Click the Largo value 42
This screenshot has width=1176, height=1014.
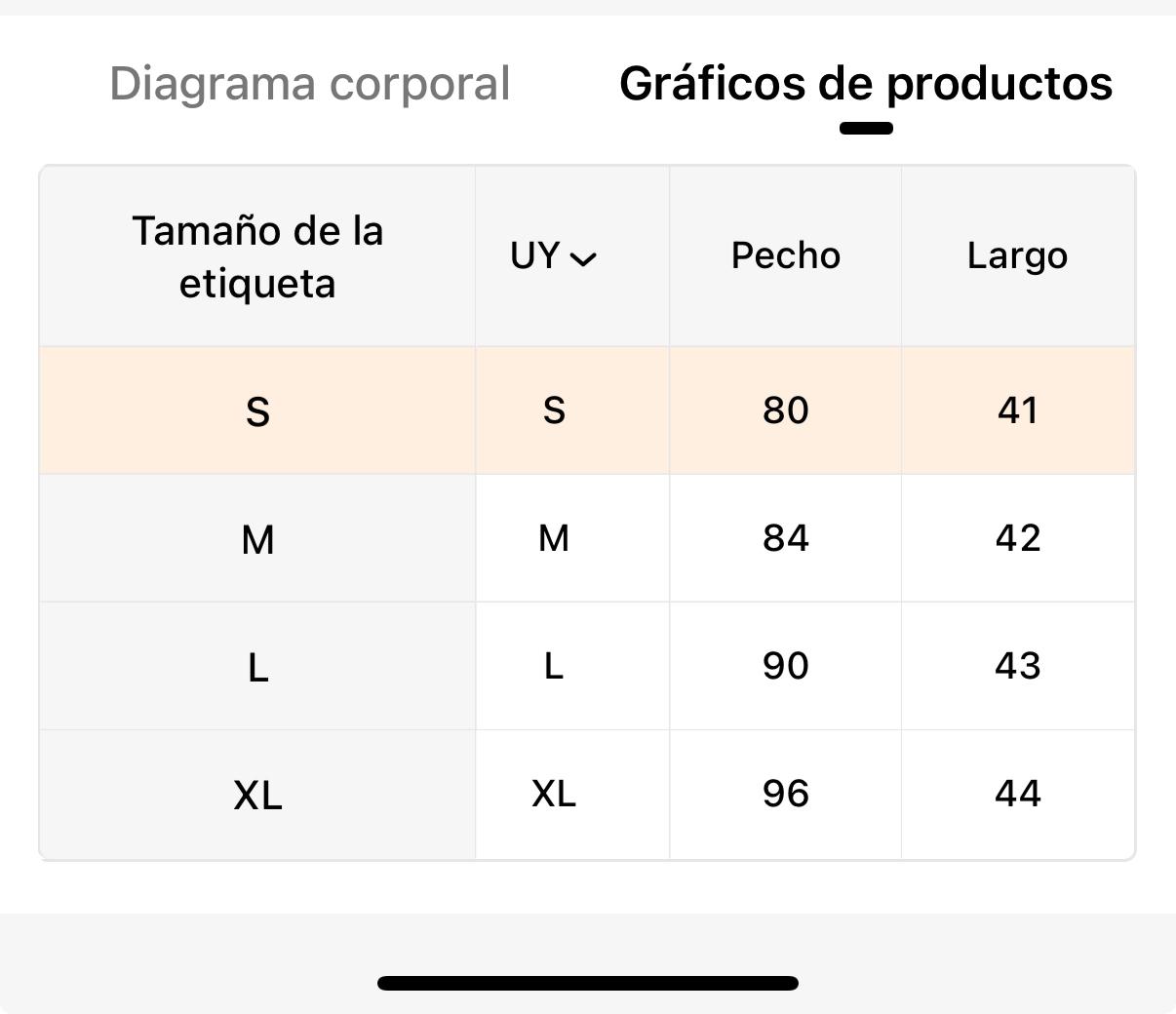click(1018, 538)
